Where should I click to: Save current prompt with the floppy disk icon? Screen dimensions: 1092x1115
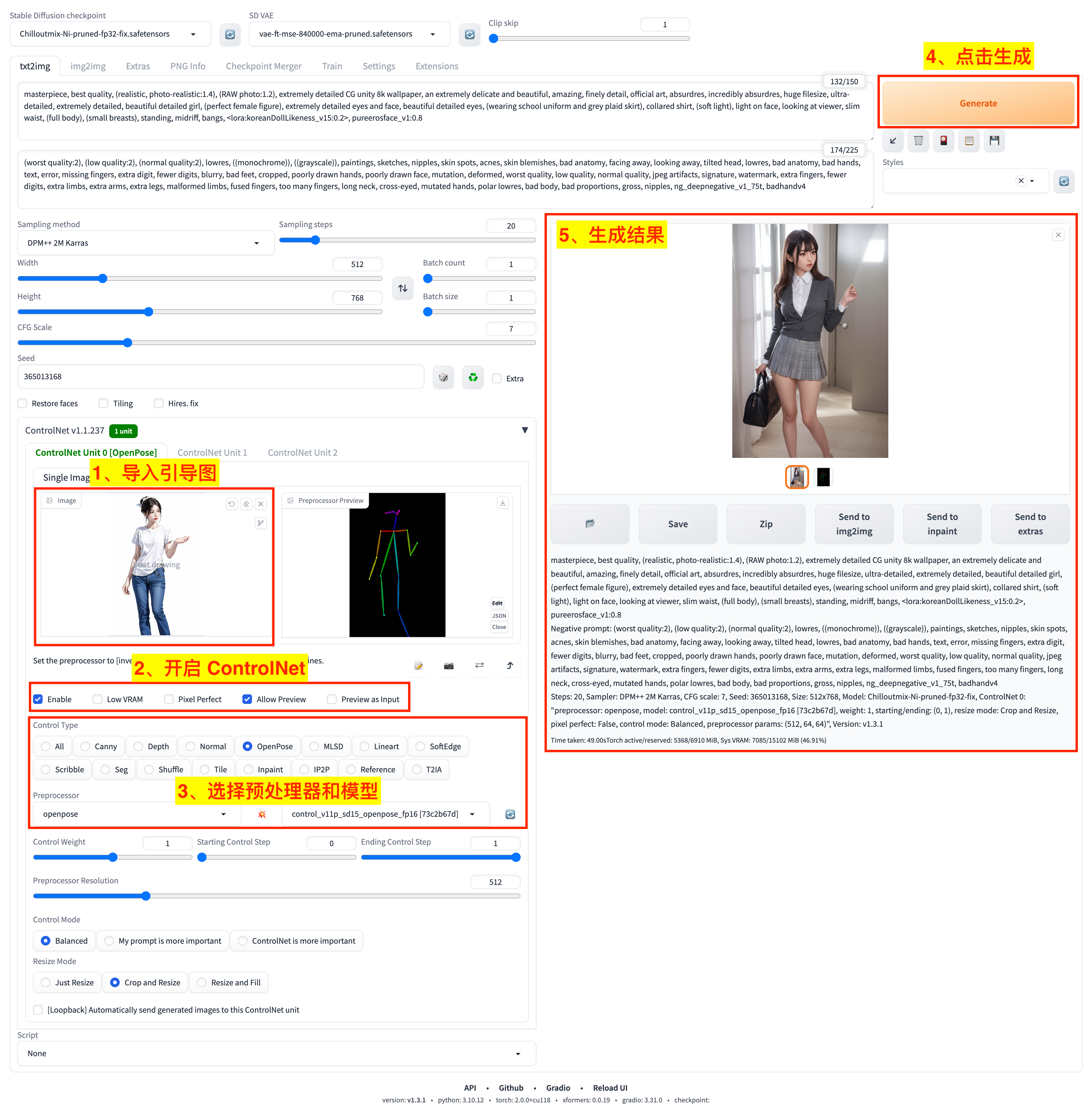(x=994, y=140)
